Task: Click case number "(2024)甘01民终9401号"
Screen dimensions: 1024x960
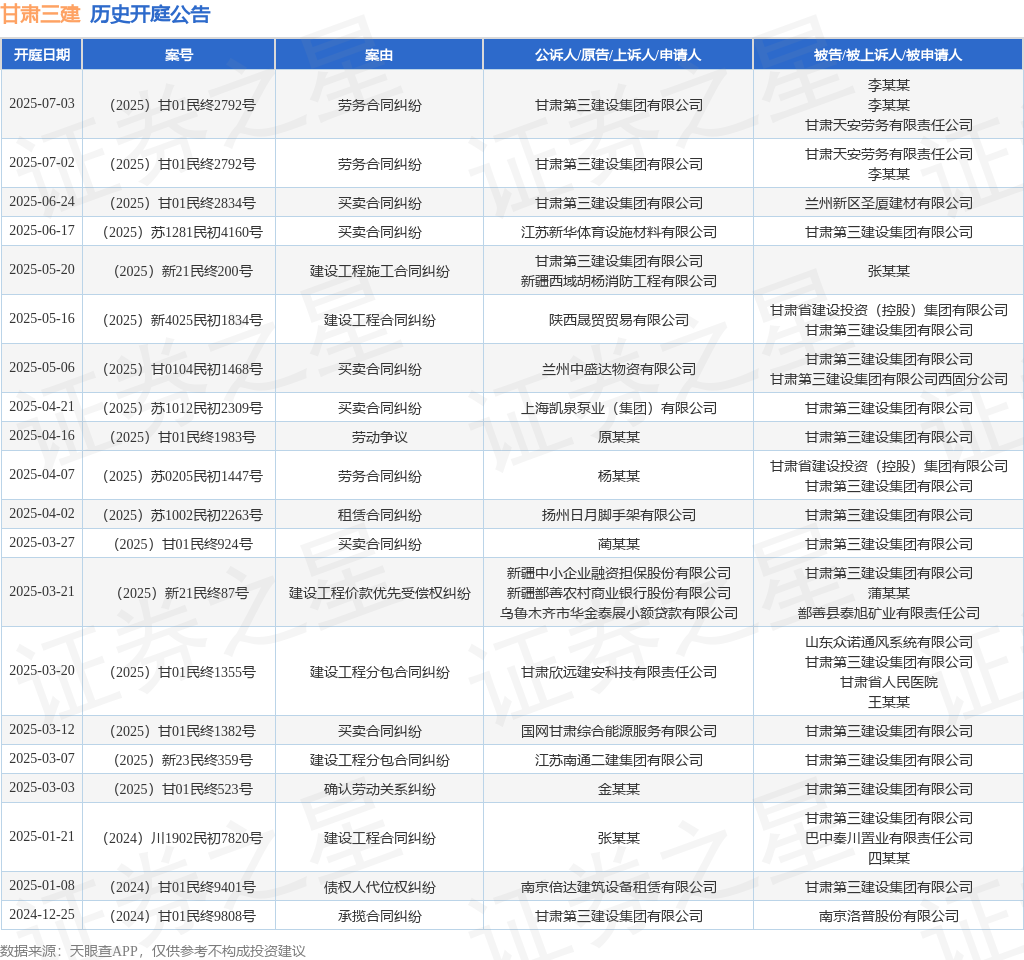Action: 182,887
